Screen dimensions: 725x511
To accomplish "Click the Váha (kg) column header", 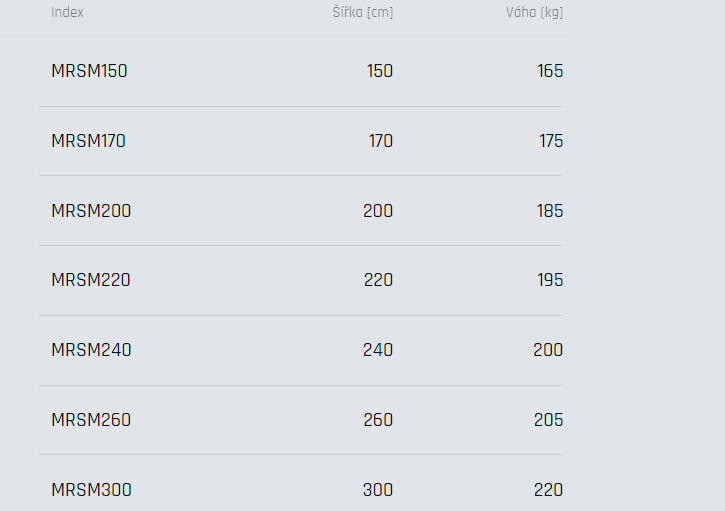I will click(534, 12).
